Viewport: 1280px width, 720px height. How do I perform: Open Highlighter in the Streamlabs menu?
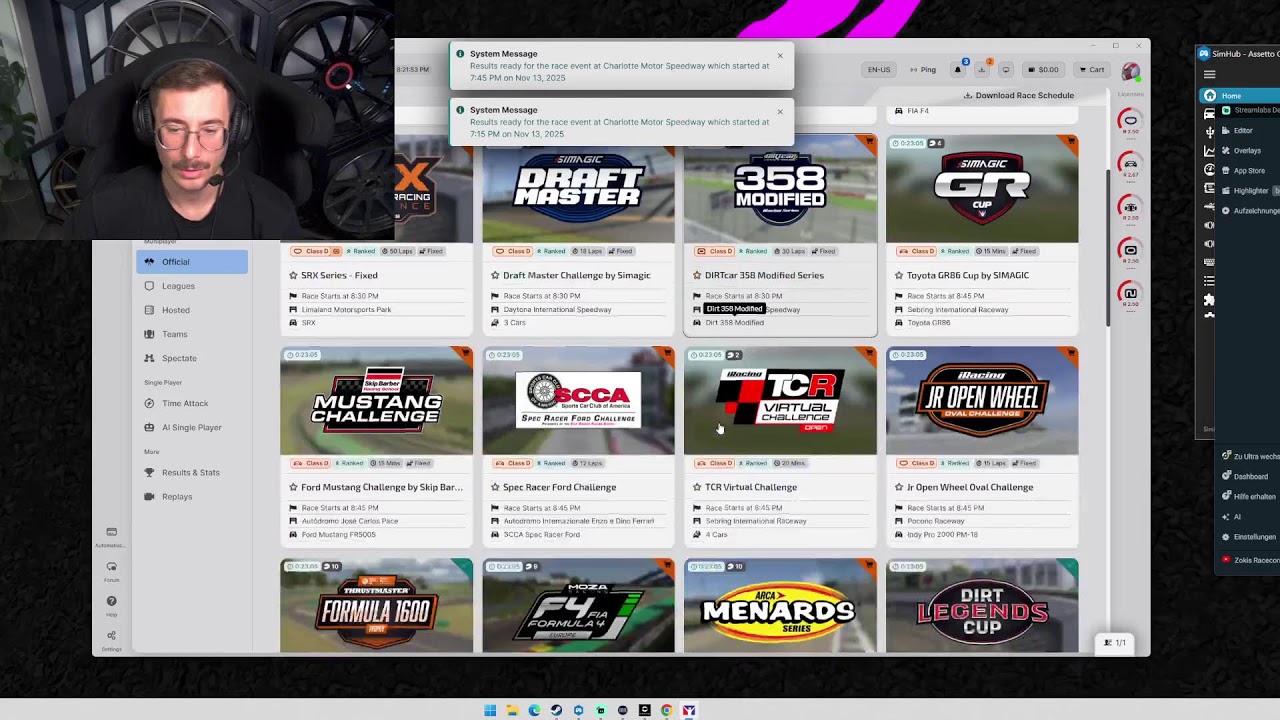(1251, 191)
